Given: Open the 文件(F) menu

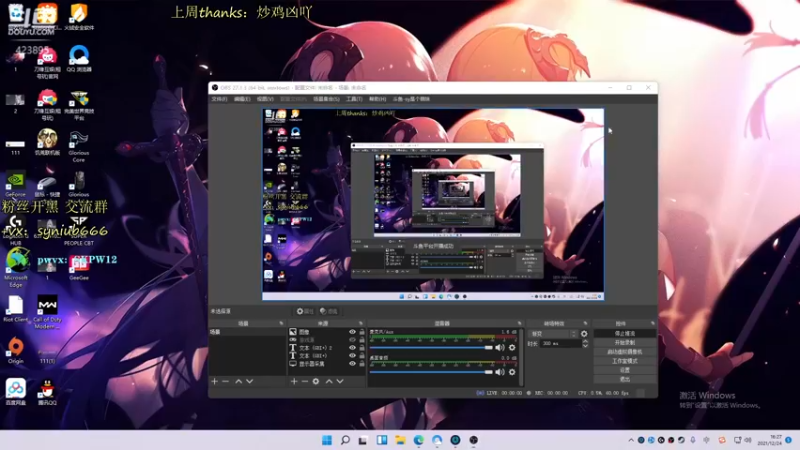Looking at the screenshot, I should tap(219, 99).
